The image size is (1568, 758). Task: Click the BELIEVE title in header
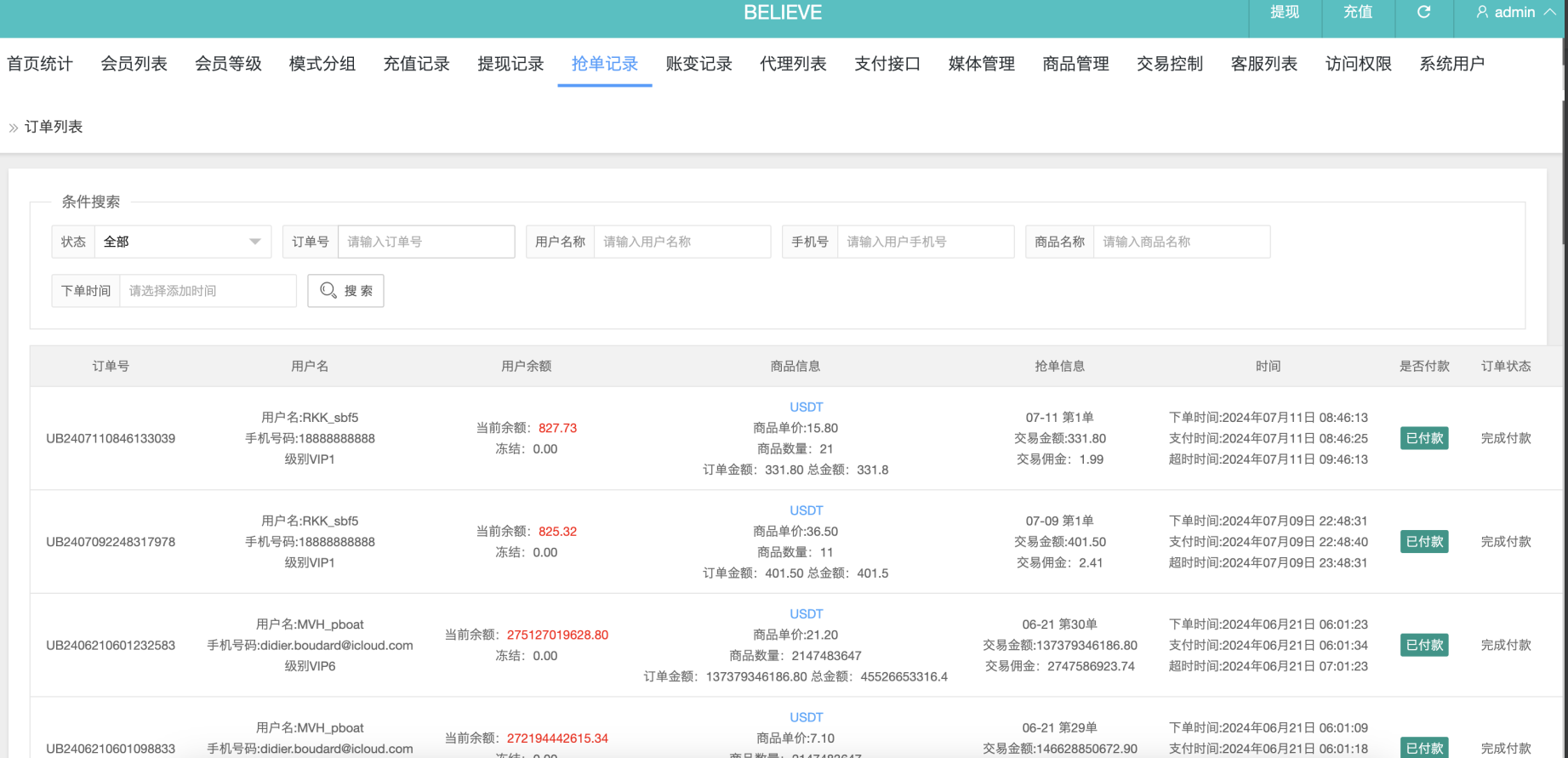(x=783, y=13)
